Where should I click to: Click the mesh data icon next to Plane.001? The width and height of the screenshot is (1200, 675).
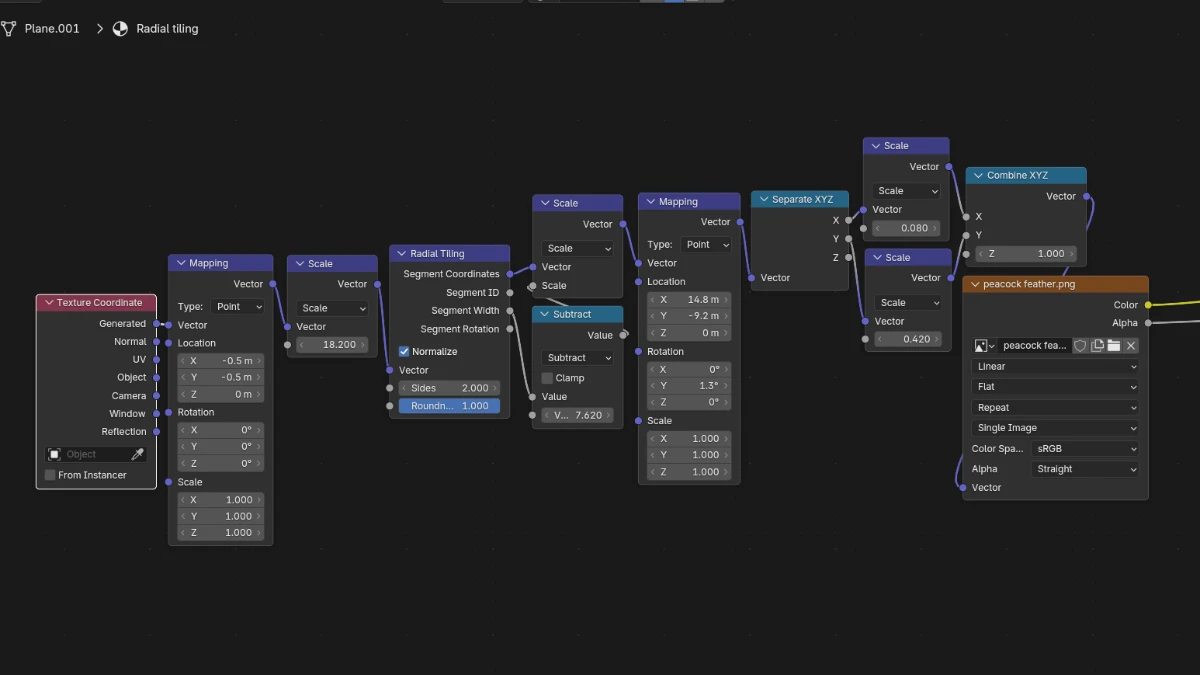10,28
